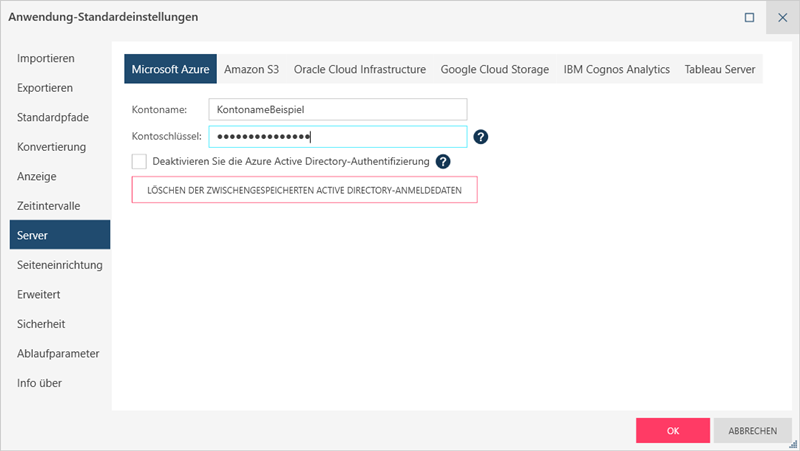This screenshot has height=451, width=800.
Task: Click the OK button
Action: [x=673, y=431]
